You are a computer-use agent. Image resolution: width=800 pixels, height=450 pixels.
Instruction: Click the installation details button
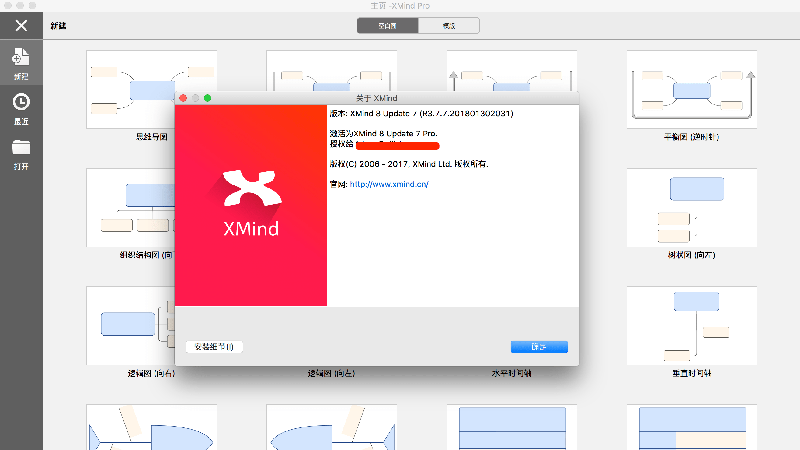214,347
